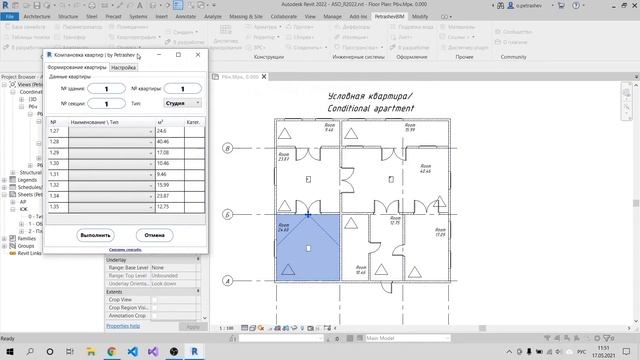The image size is (640, 360).
Task: Select the Revit Links item in Project Browser
Action: (x=29, y=253)
